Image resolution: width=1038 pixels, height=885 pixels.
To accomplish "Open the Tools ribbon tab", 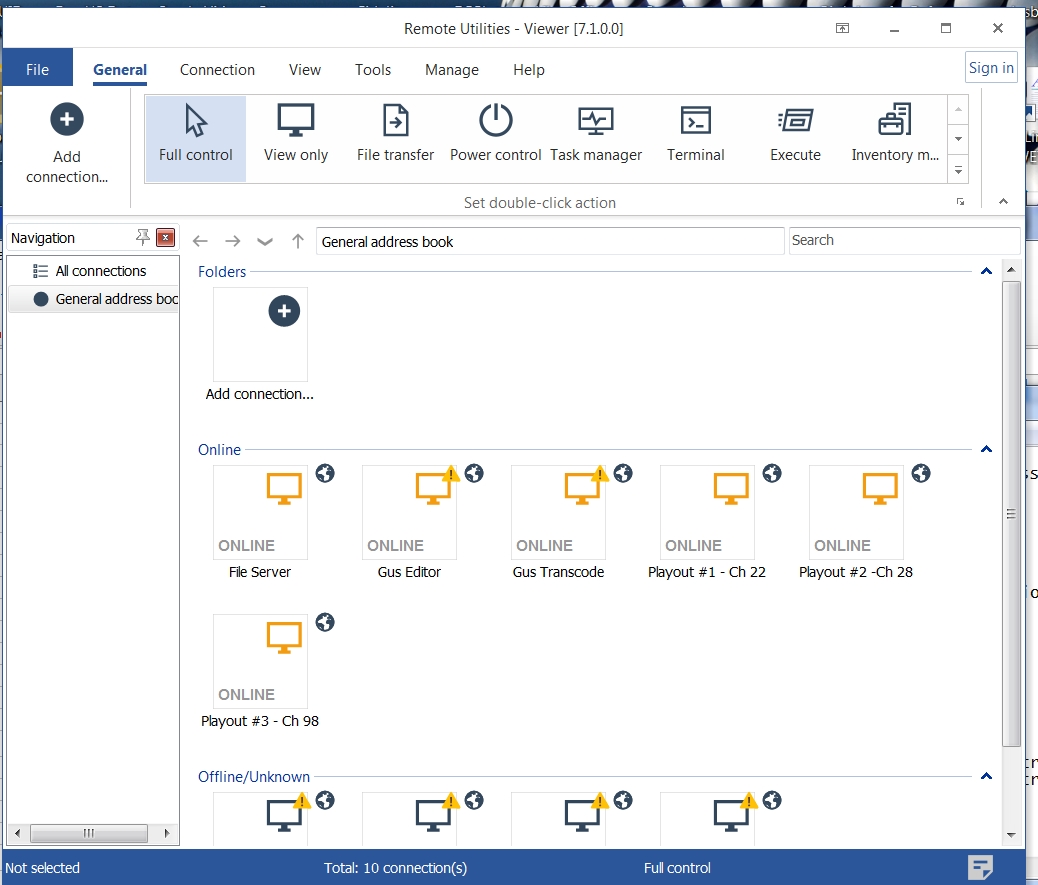I will click(x=373, y=70).
